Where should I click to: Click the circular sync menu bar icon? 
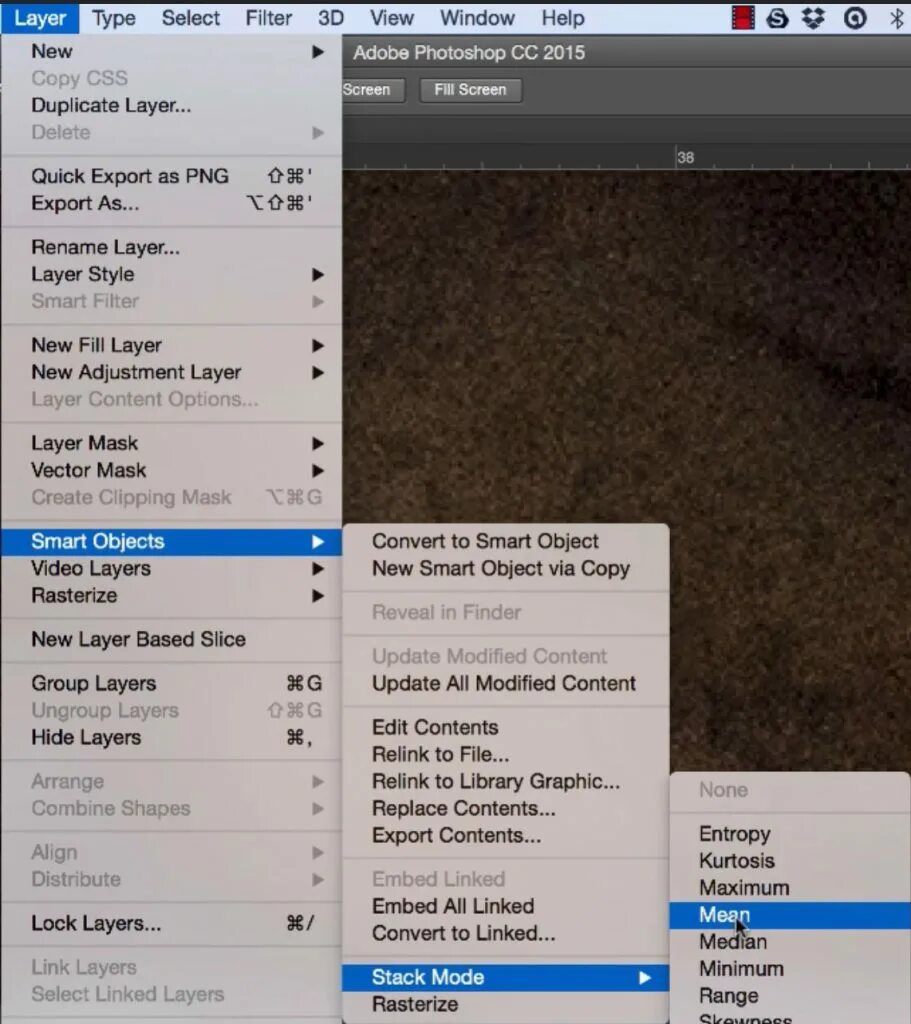click(855, 18)
